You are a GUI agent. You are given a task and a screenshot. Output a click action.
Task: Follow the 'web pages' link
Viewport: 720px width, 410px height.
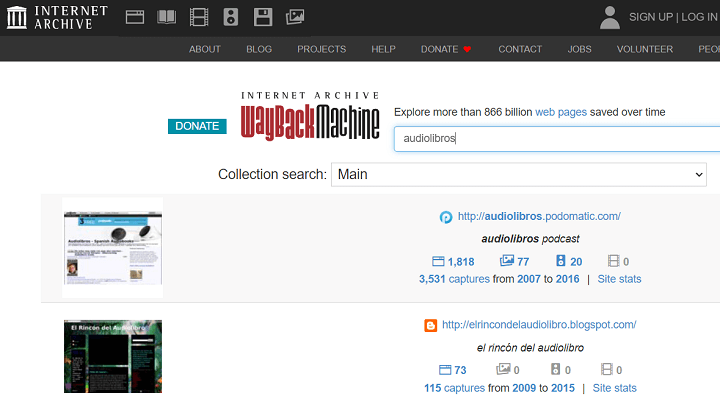[x=561, y=112]
